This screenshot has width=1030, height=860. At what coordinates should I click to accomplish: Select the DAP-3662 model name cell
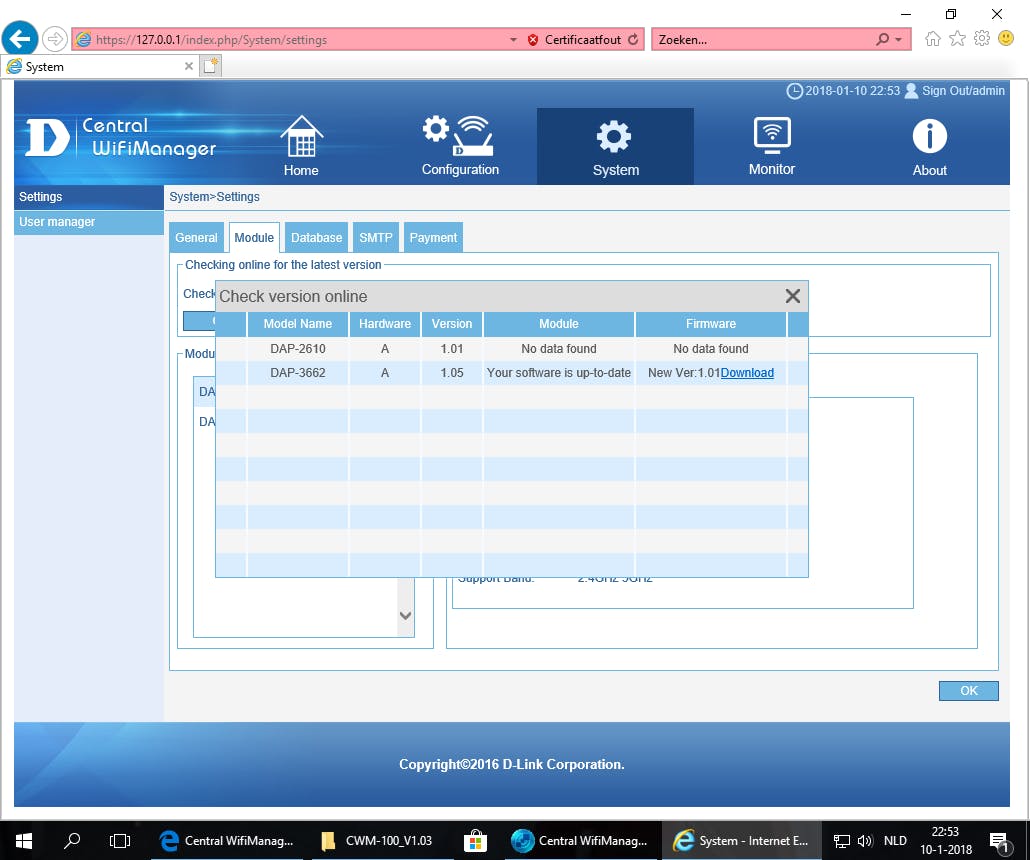[298, 373]
